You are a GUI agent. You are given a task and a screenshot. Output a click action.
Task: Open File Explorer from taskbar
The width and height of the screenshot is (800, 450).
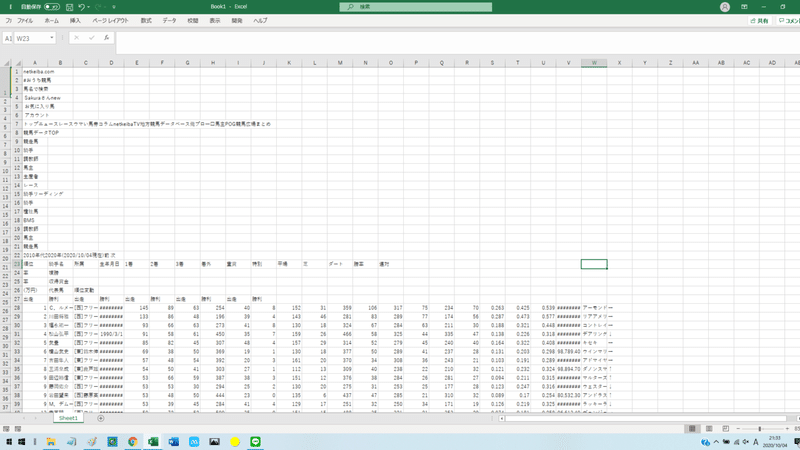tap(51, 442)
